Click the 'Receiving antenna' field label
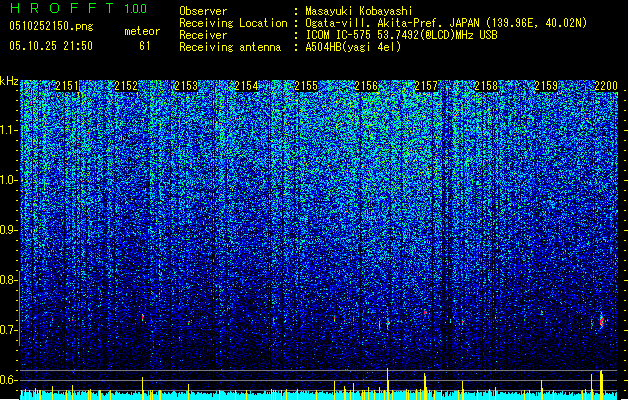The image size is (629, 400). point(230,47)
